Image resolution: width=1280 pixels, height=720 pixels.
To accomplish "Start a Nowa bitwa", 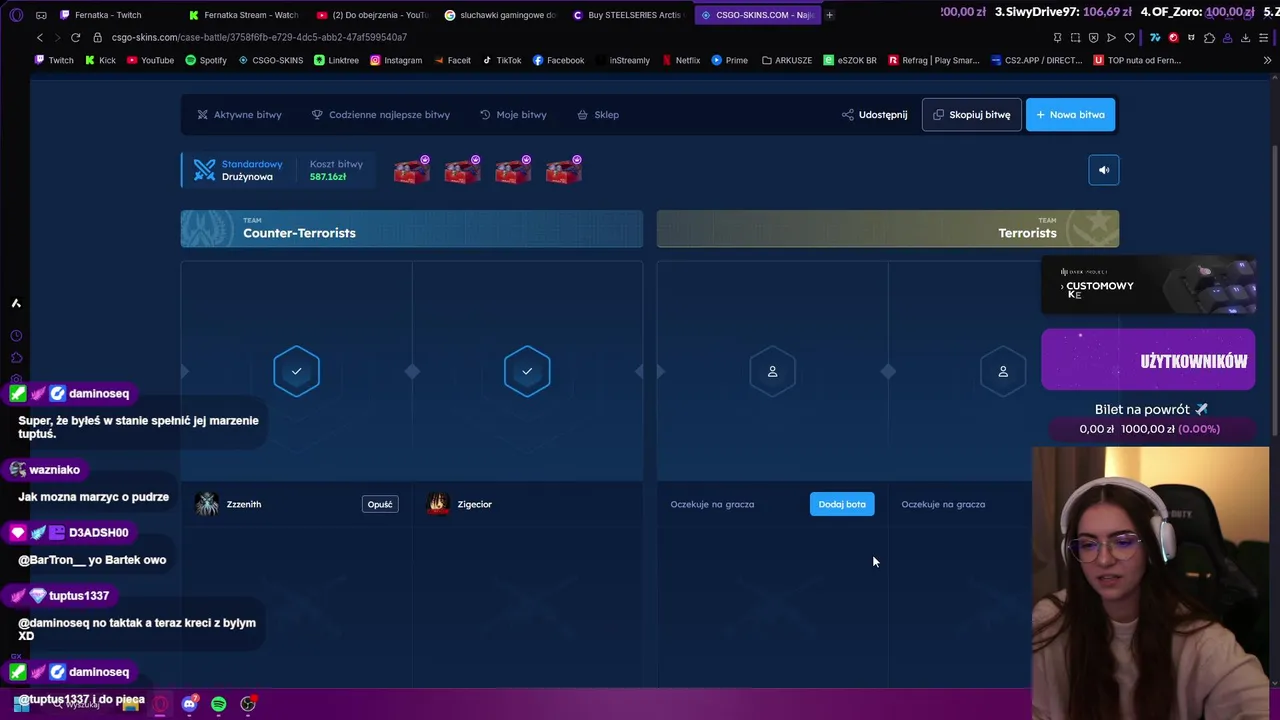I will 1070,115.
